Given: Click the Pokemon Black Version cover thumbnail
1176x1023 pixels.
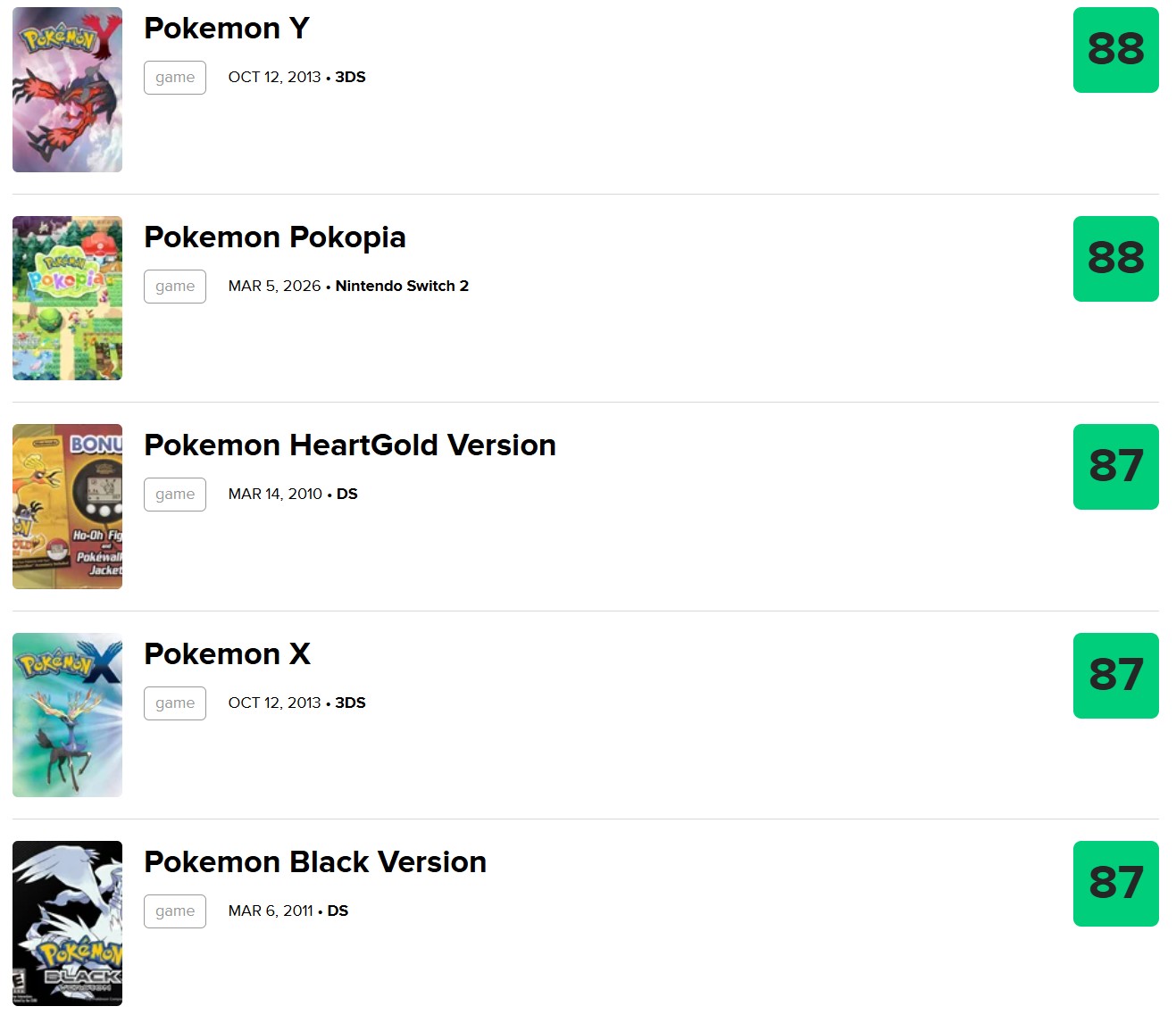Looking at the screenshot, I should click(67, 924).
